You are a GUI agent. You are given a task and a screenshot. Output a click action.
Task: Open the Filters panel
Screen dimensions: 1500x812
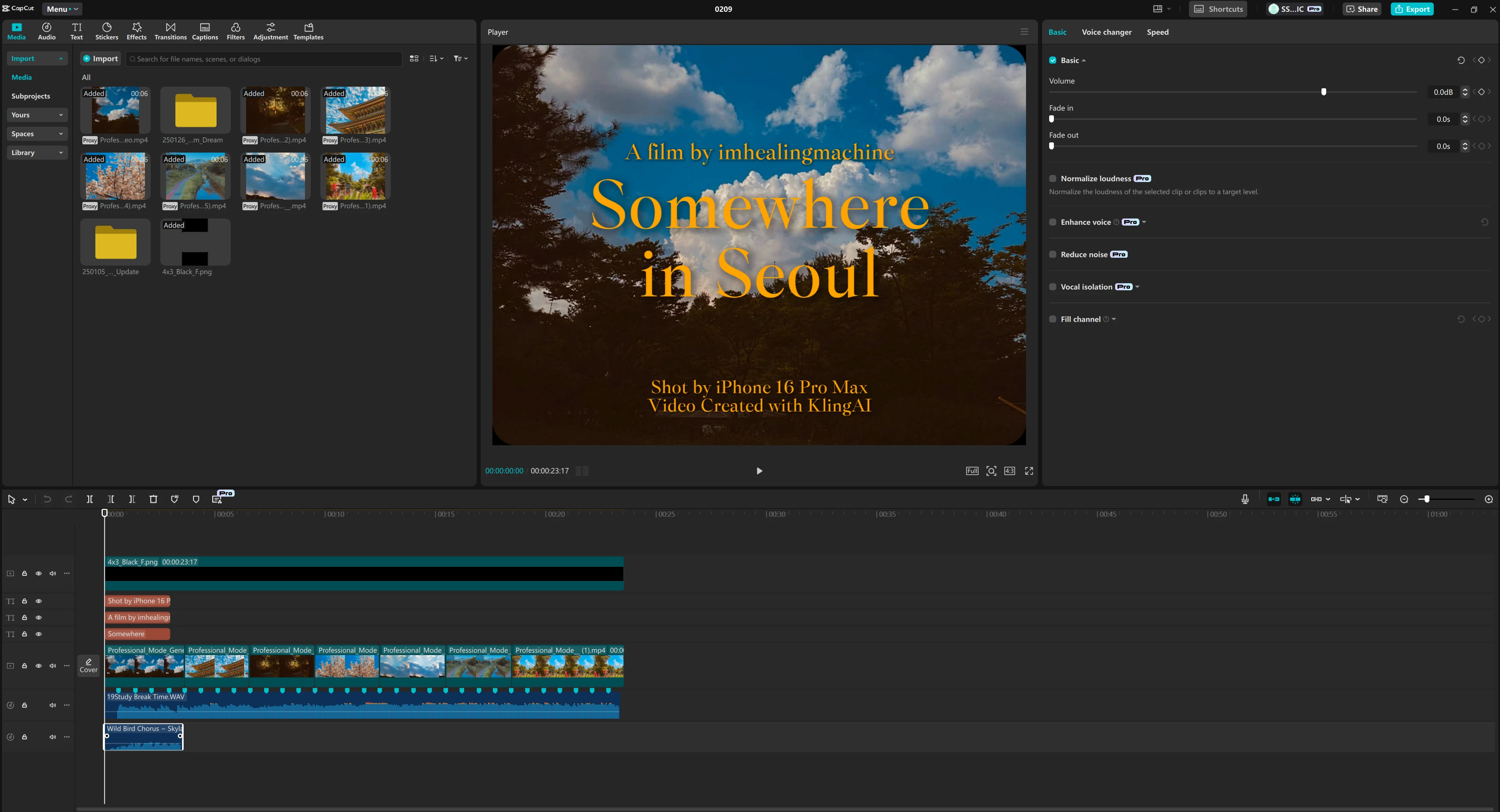click(235, 31)
